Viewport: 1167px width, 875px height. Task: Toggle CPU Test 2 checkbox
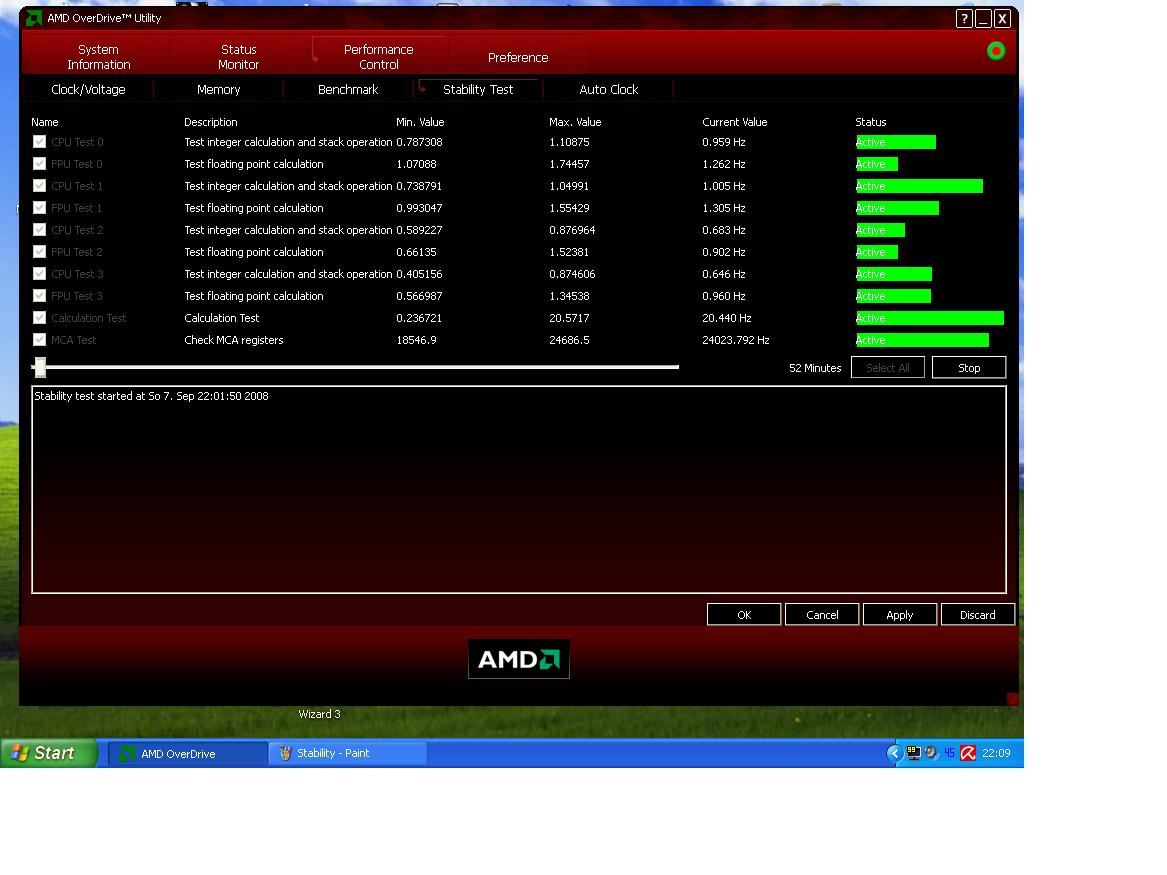(39, 230)
